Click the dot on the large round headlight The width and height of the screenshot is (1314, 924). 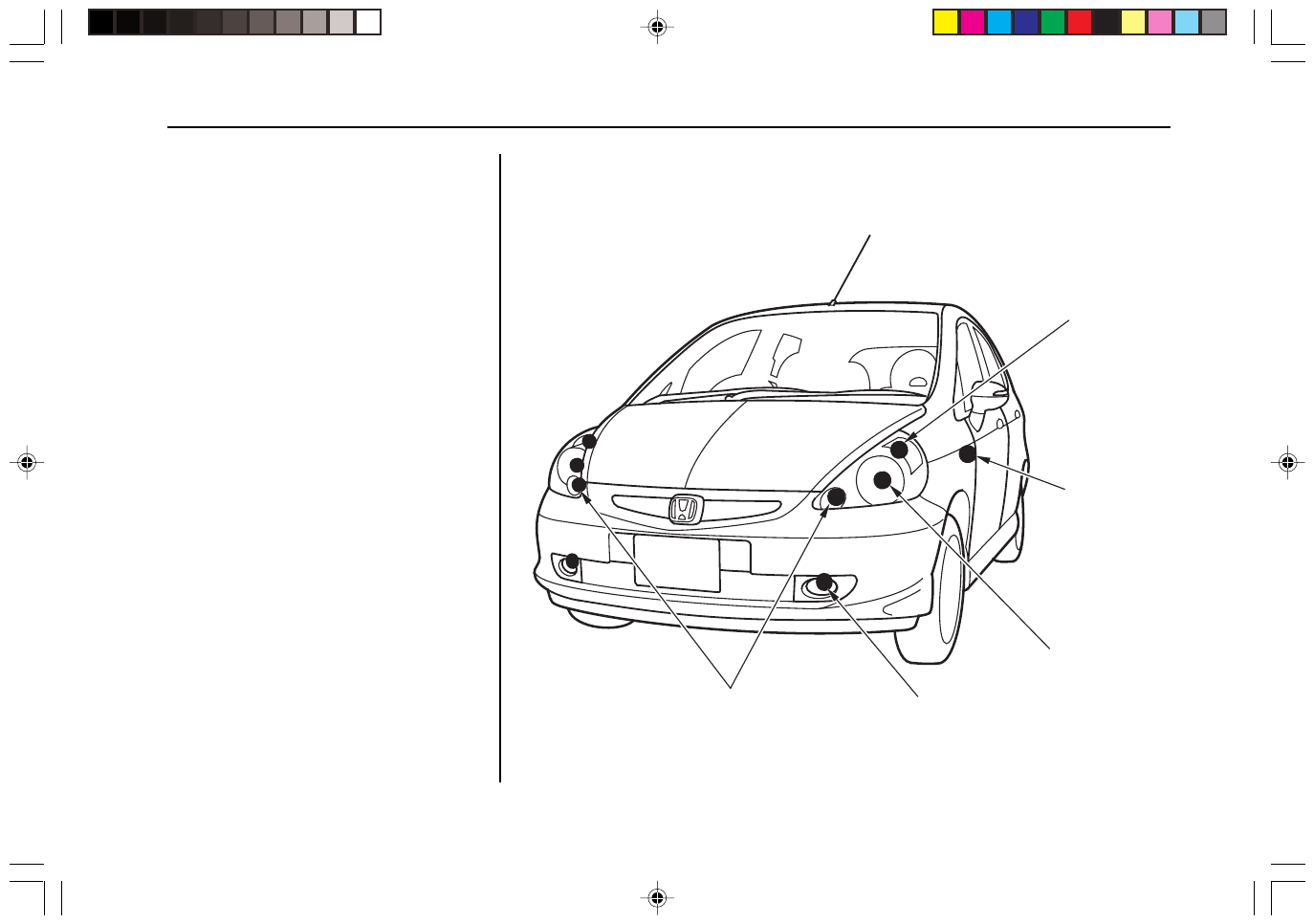click(x=883, y=479)
